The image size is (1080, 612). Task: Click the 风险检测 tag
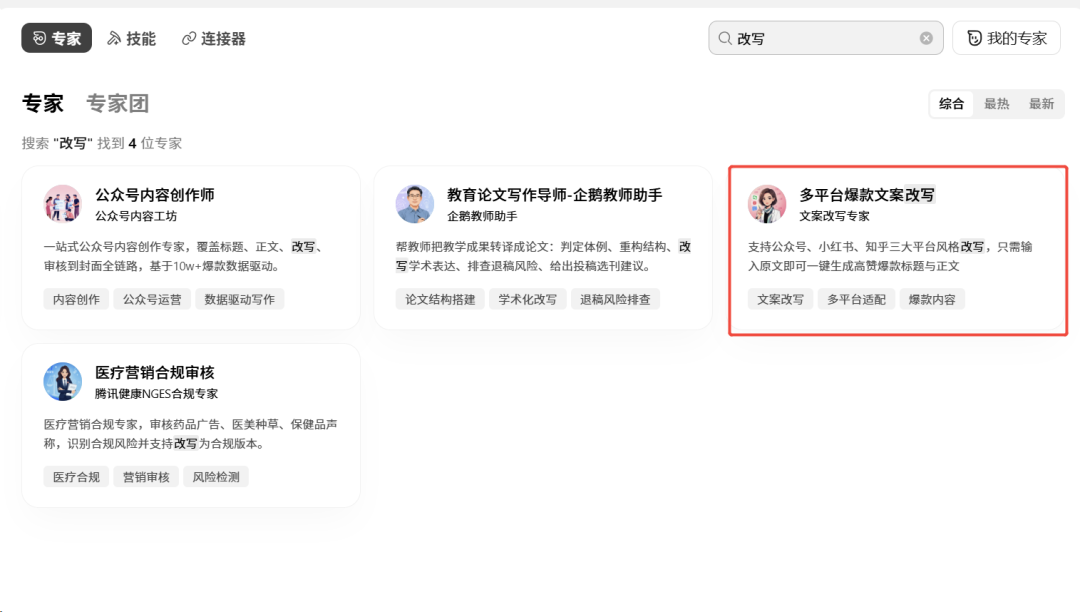point(216,477)
